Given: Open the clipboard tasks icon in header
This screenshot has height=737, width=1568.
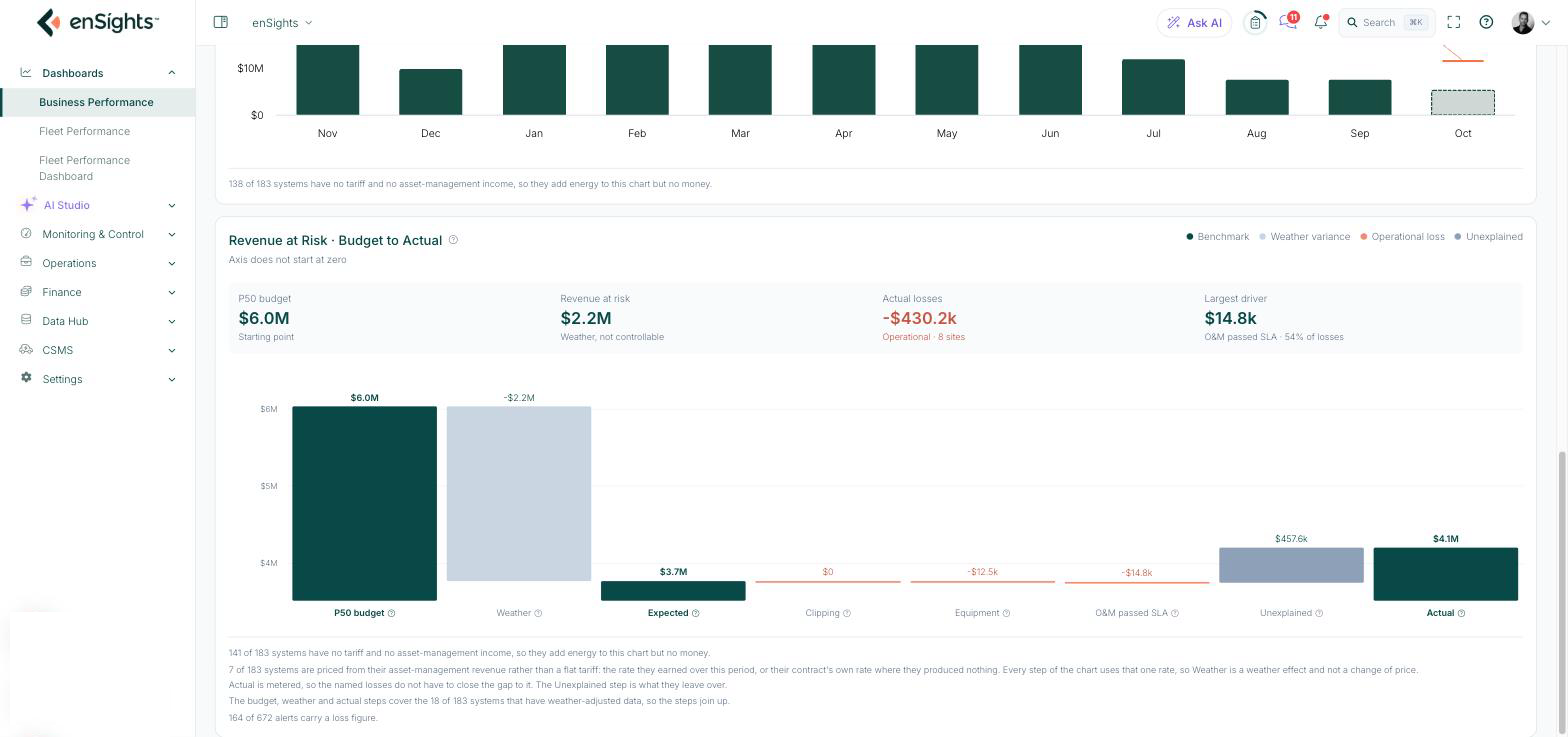Looking at the screenshot, I should pos(1255,22).
